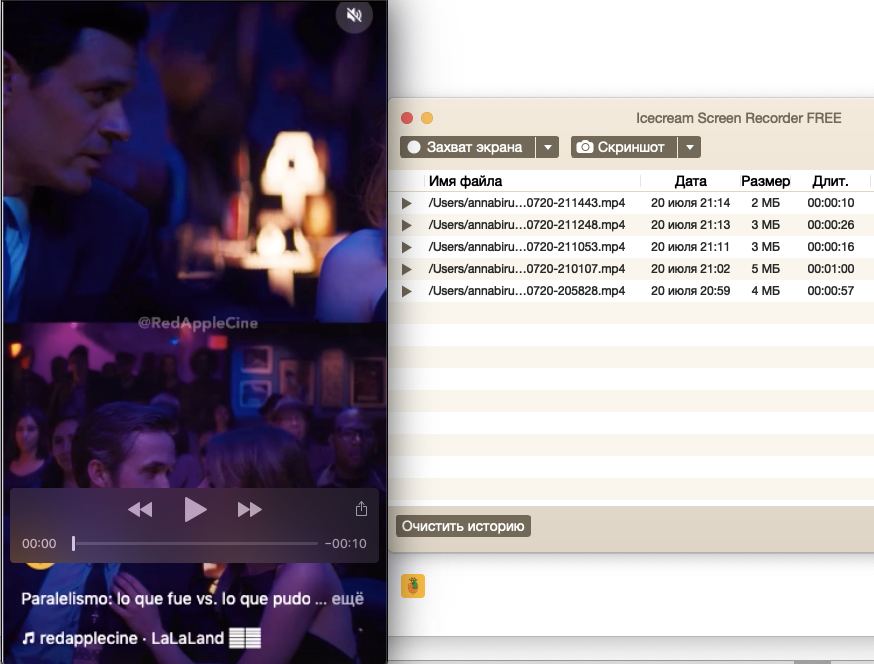Click the video progress slider track
Image resolution: width=874 pixels, height=664 pixels.
[x=195, y=544]
